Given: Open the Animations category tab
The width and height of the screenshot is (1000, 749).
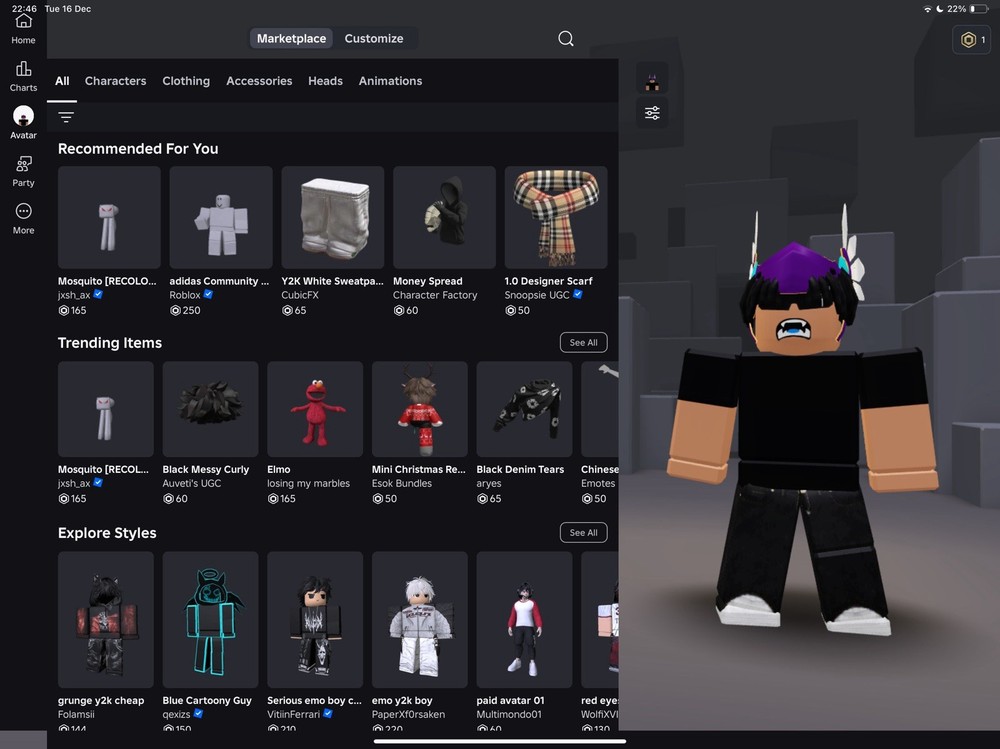Looking at the screenshot, I should pos(390,81).
